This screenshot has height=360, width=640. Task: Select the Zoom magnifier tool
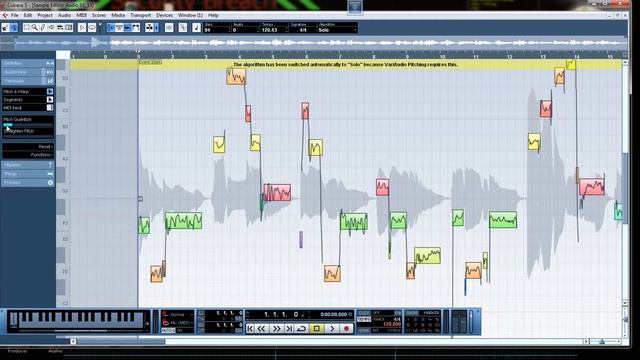click(x=35, y=28)
